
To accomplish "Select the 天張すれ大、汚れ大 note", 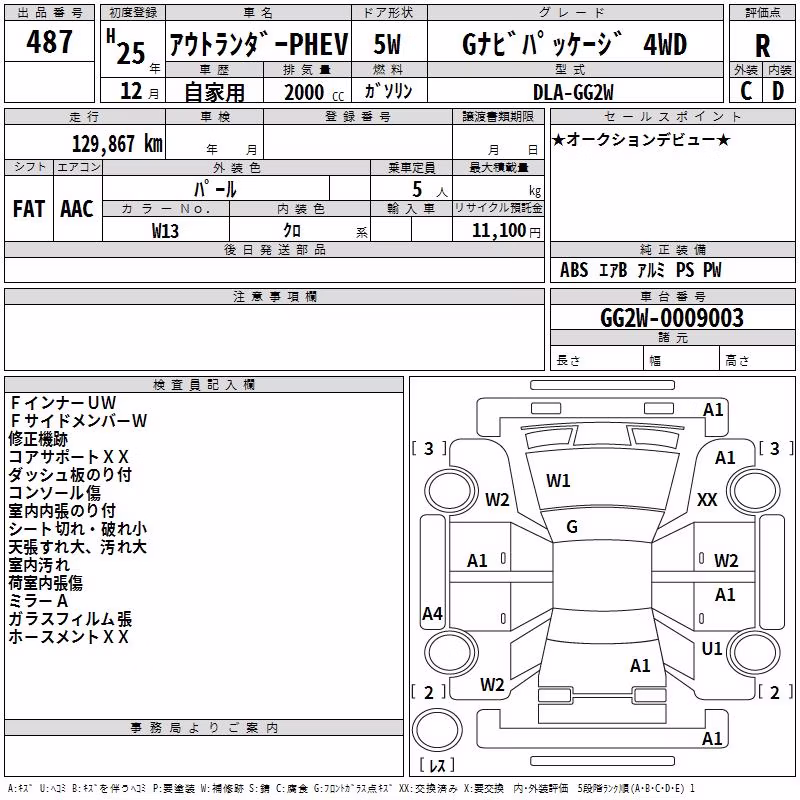I will point(78,546).
